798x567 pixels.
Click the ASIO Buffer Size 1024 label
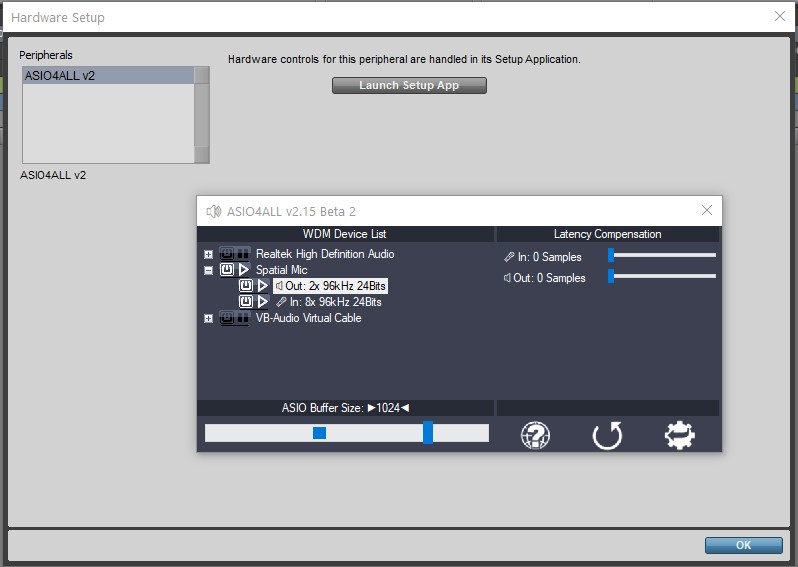[x=346, y=408]
